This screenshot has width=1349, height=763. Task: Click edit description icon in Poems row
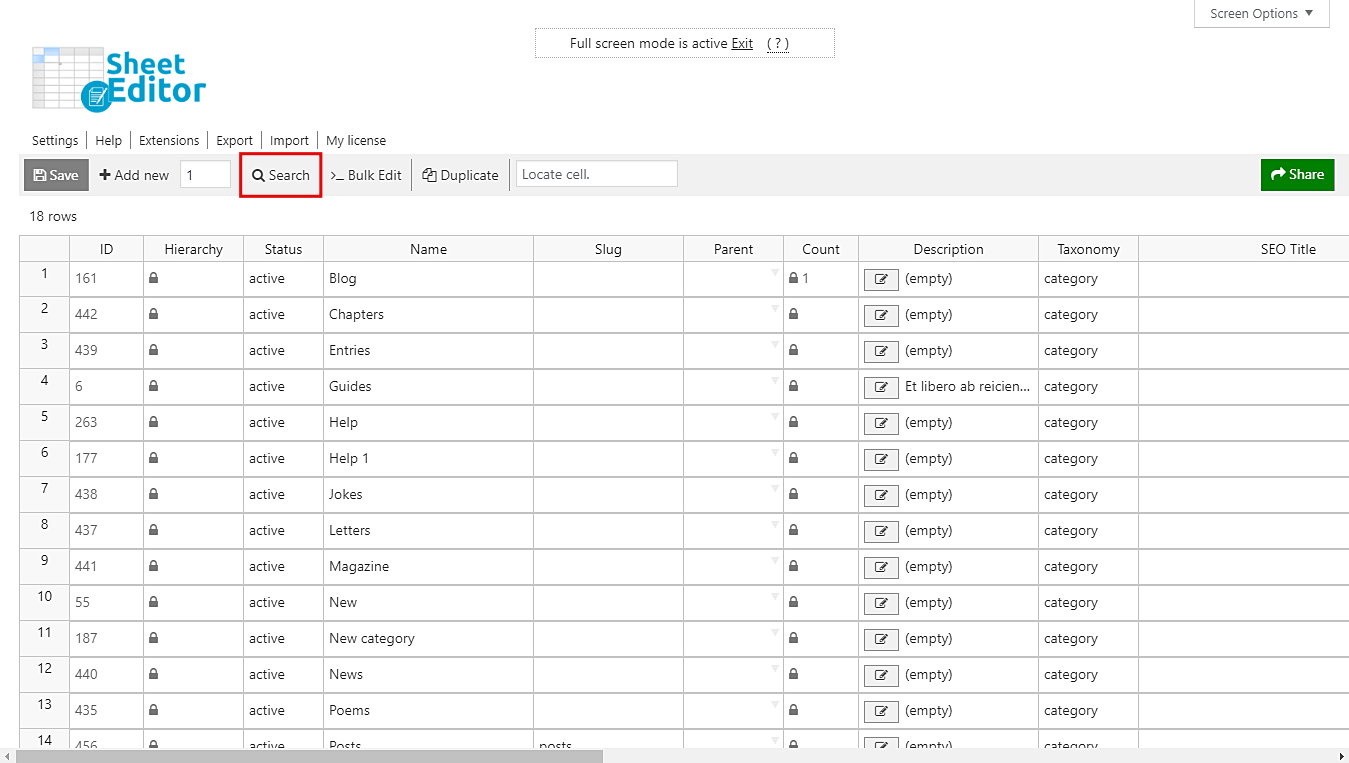click(880, 711)
